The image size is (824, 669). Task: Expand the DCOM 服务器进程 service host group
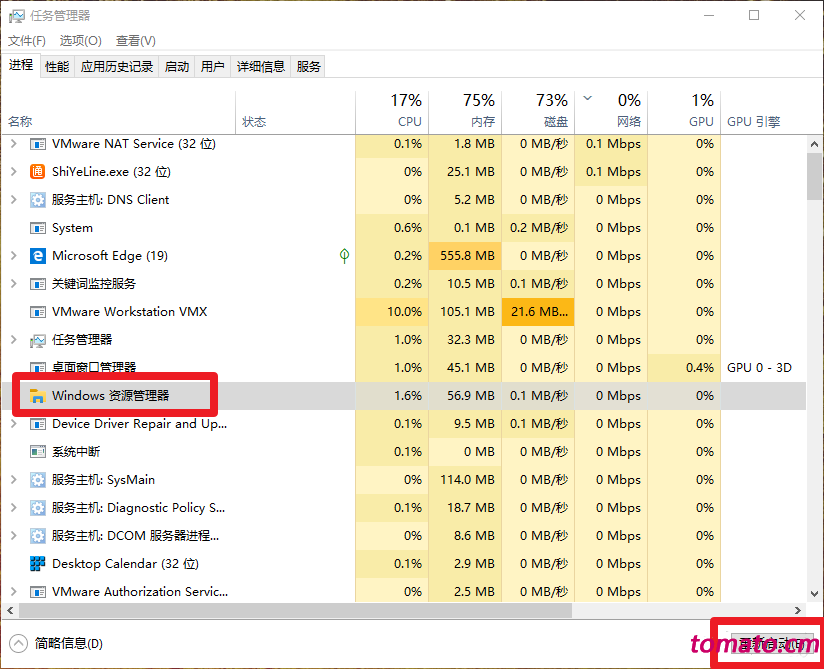[14, 536]
